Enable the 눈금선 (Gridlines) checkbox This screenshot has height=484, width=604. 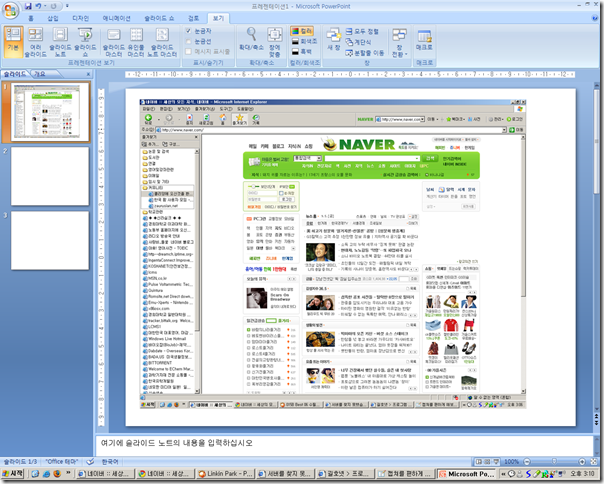pyautogui.click(x=188, y=41)
